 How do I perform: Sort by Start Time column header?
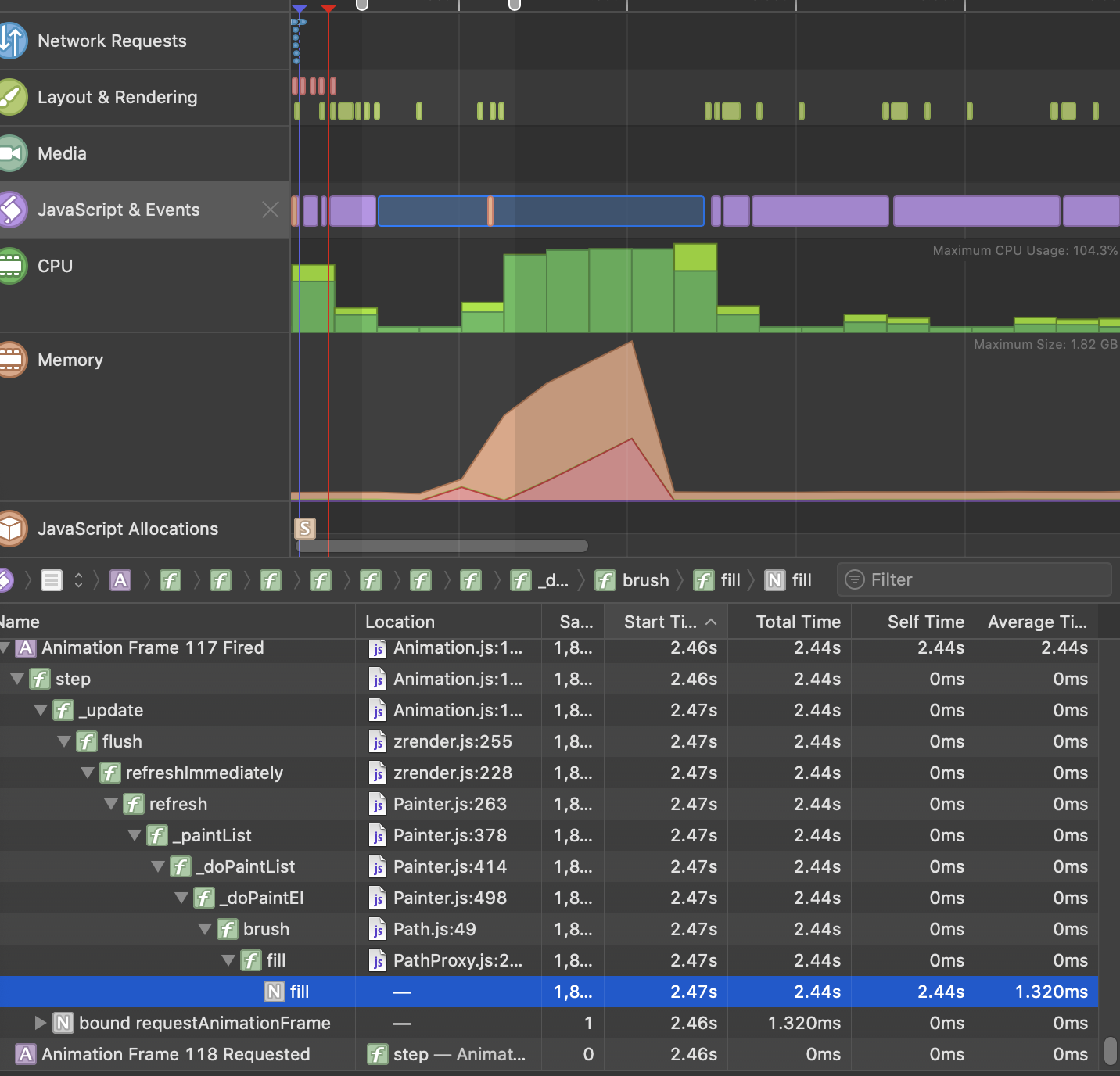coord(666,622)
